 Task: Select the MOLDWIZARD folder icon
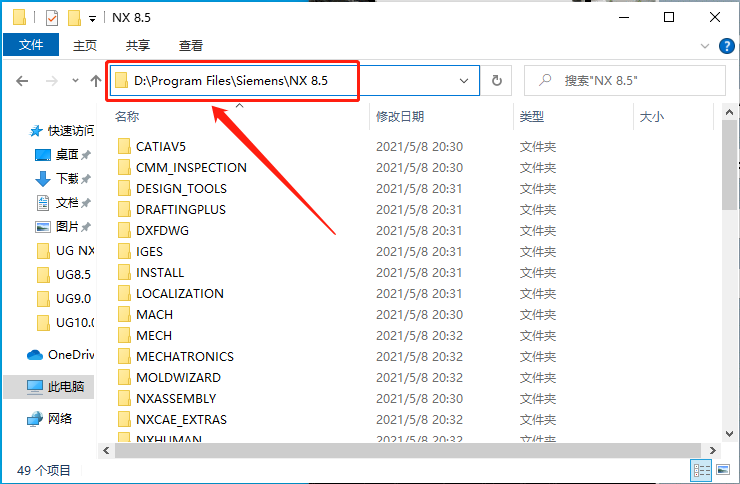coord(124,377)
